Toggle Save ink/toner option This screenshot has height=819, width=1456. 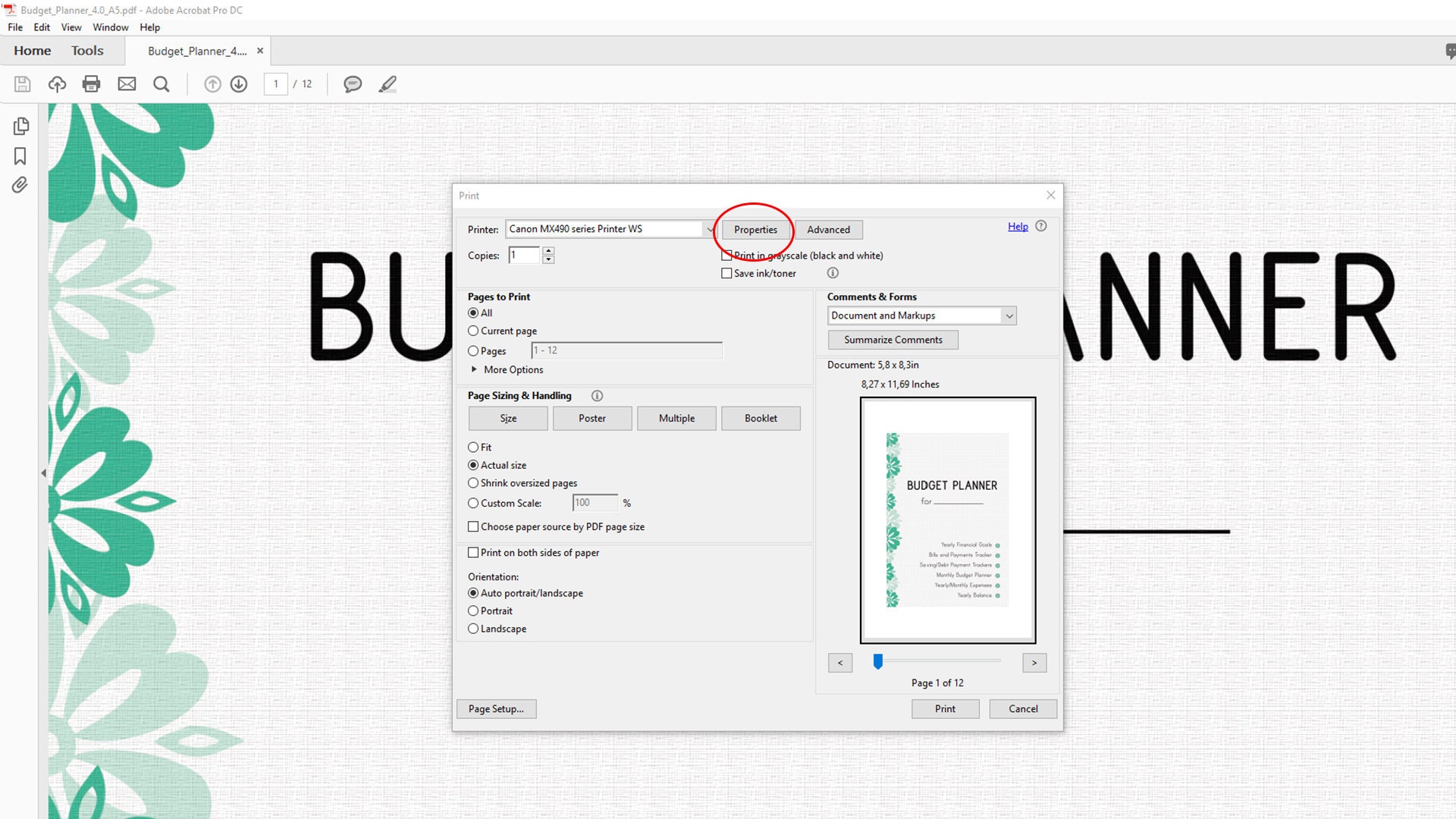(x=727, y=273)
